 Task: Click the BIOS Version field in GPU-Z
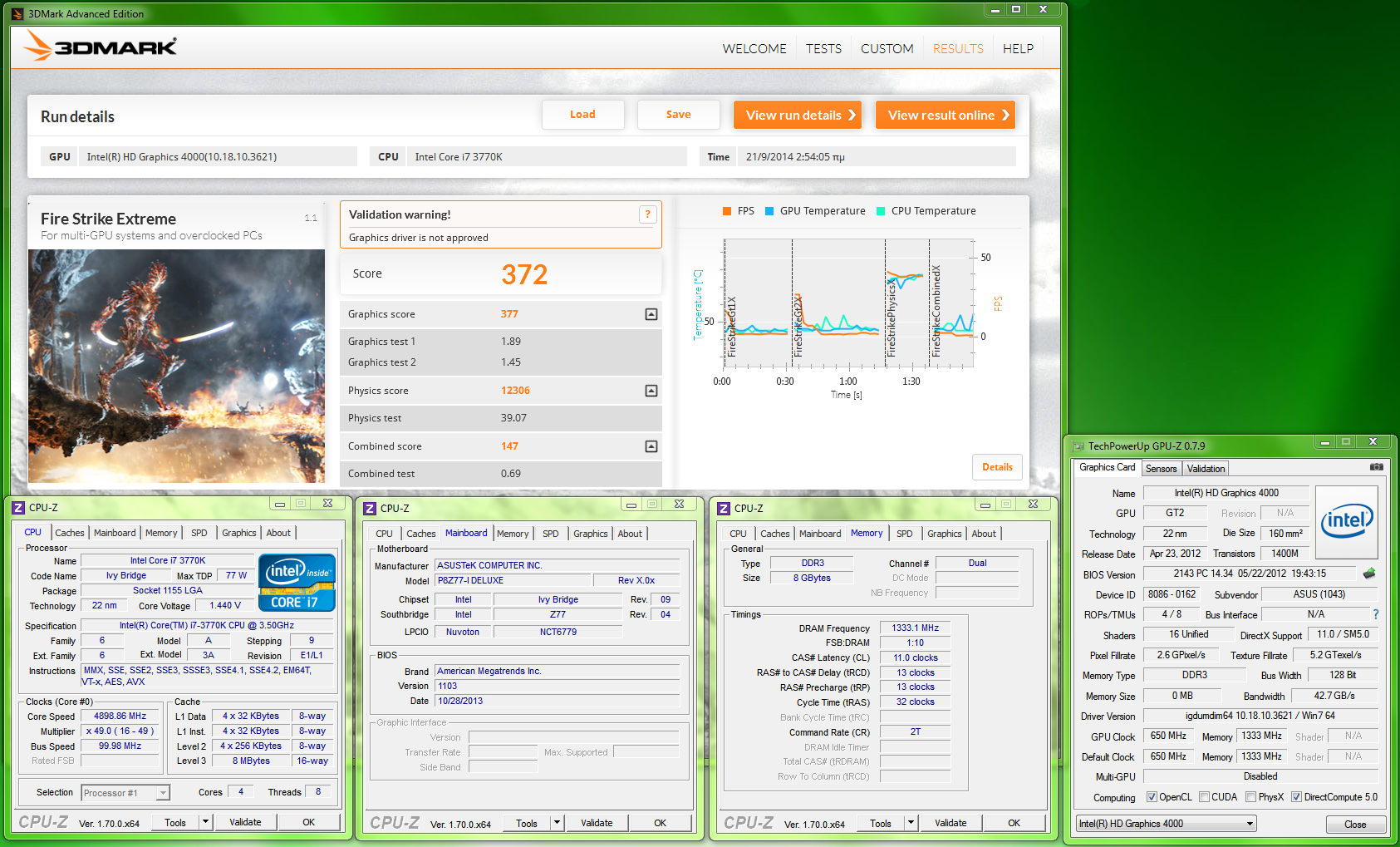1250,574
